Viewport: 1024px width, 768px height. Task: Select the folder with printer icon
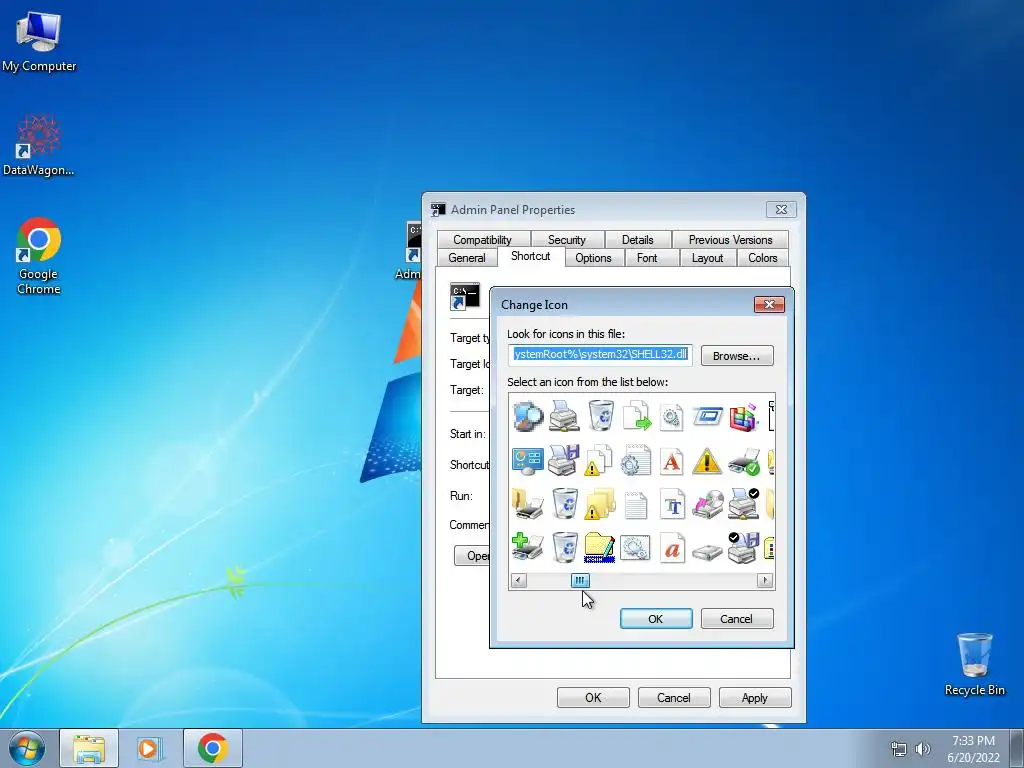[x=528, y=504]
